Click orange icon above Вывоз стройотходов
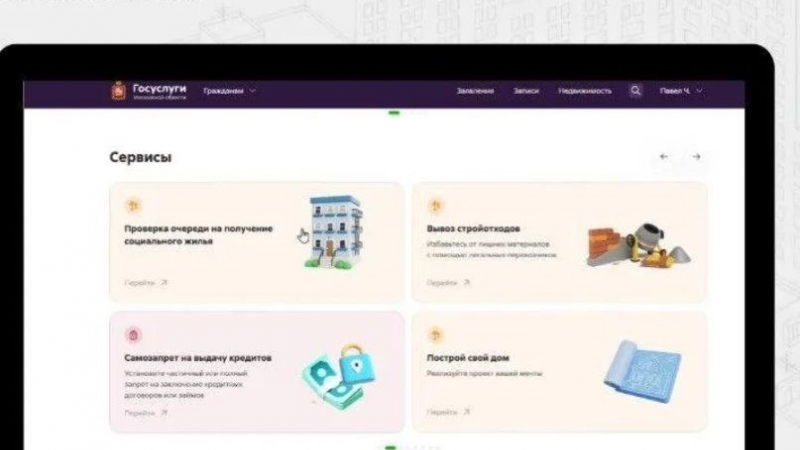800x450 pixels. coord(435,206)
